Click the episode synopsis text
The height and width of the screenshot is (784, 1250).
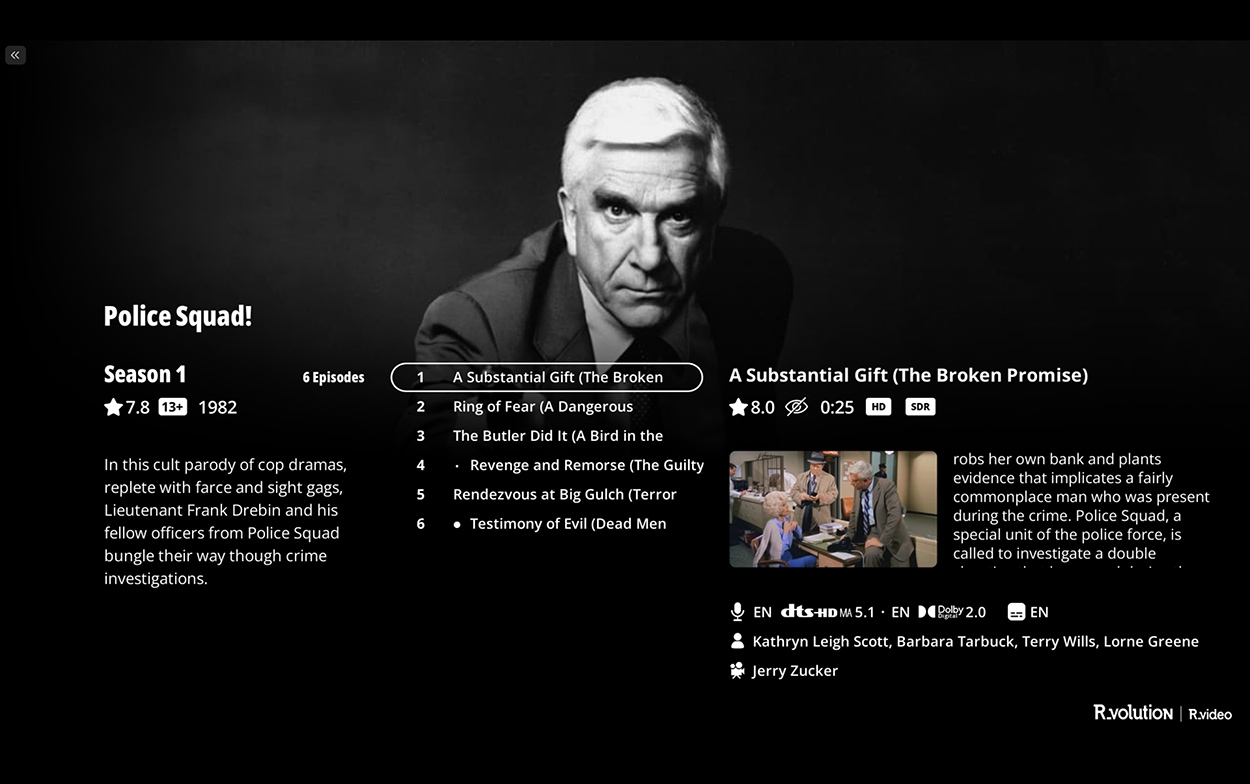click(x=1081, y=509)
